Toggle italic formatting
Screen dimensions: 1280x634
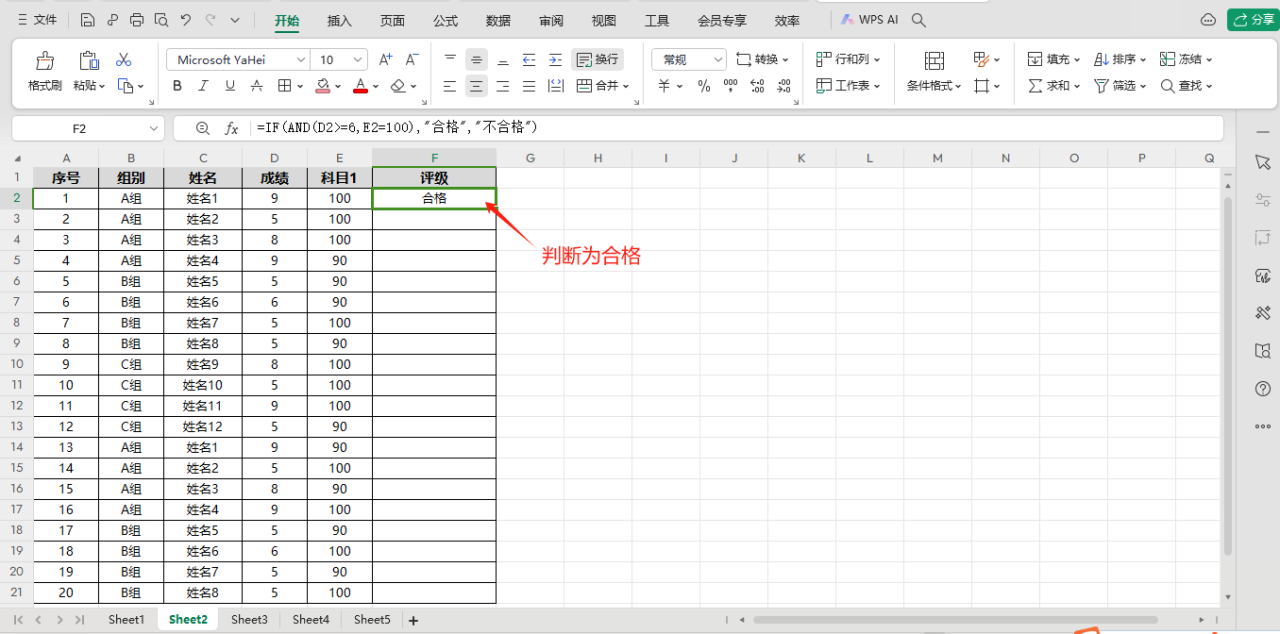204,86
